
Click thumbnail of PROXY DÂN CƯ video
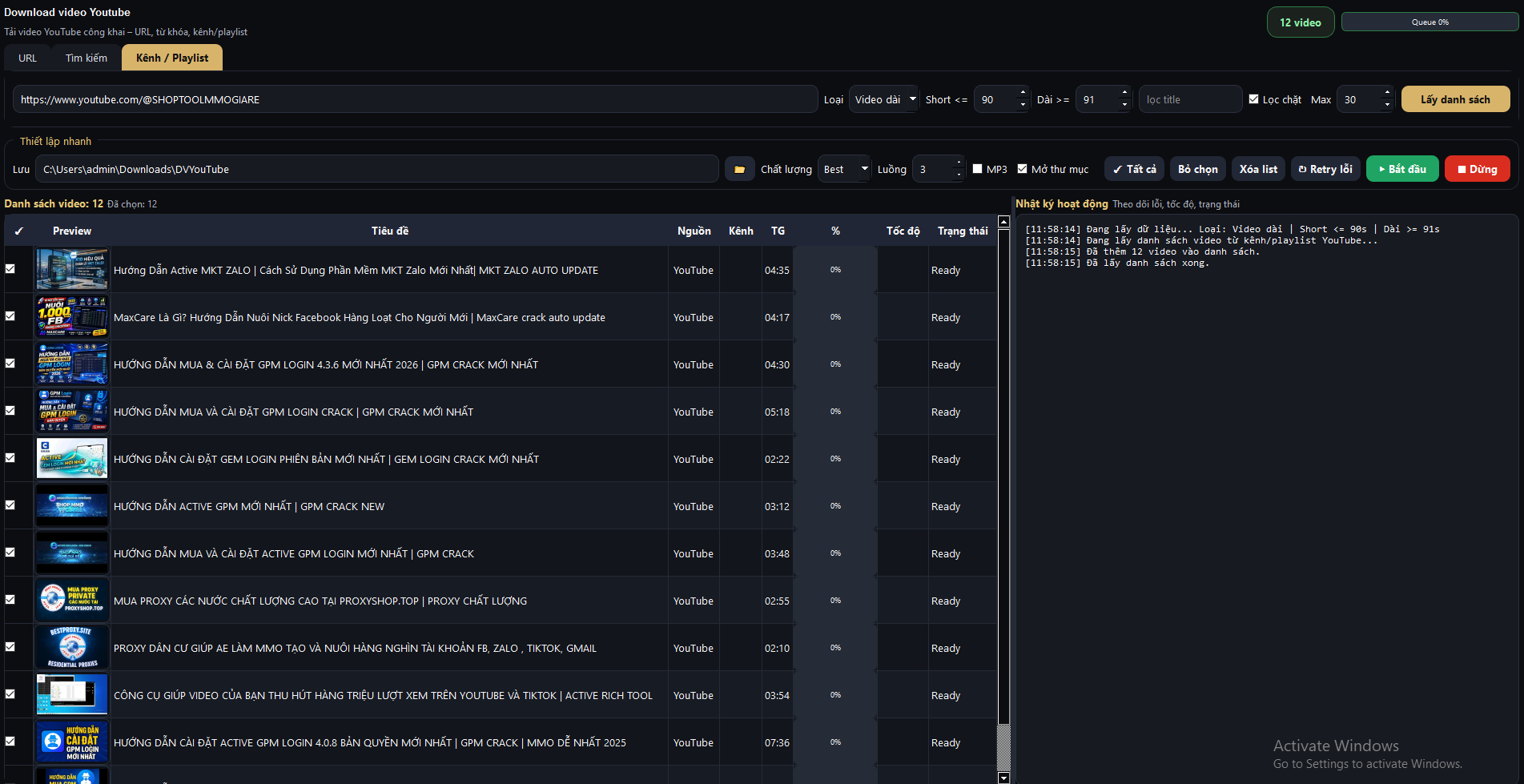click(x=72, y=647)
